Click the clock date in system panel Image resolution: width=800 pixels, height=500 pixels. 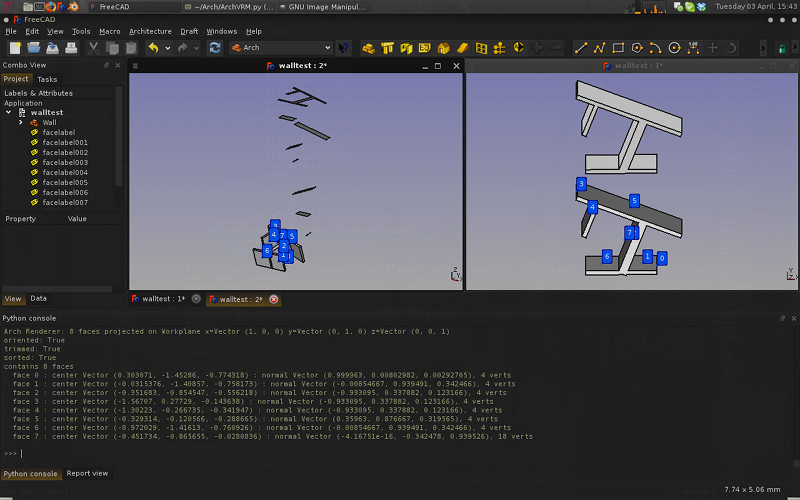coord(756,7)
